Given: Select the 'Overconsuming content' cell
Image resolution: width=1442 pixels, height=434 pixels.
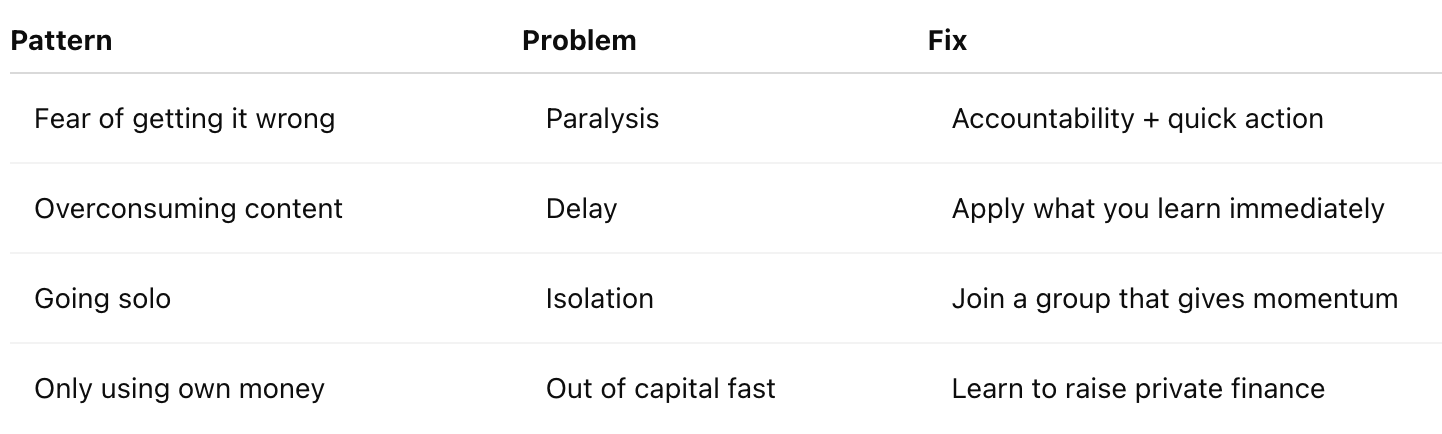Looking at the screenshot, I should click(x=188, y=209).
